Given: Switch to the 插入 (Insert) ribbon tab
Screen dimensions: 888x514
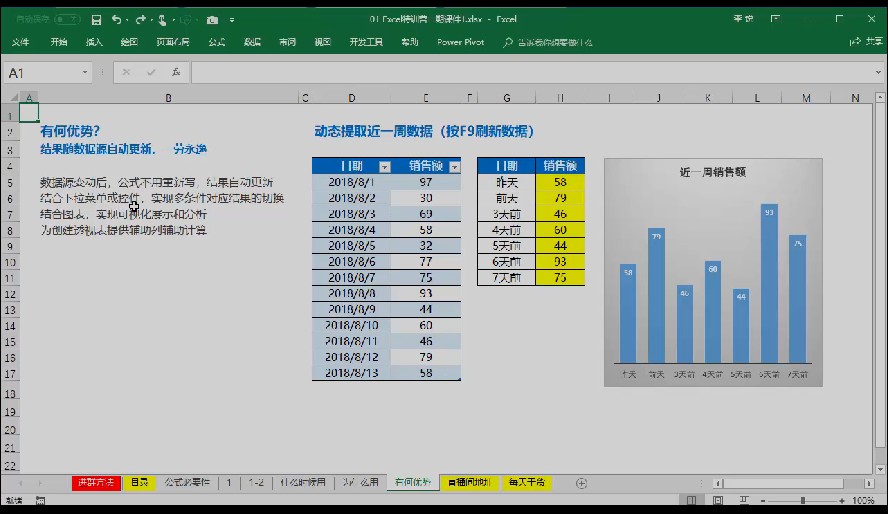Looking at the screenshot, I should pyautogui.click(x=94, y=42).
